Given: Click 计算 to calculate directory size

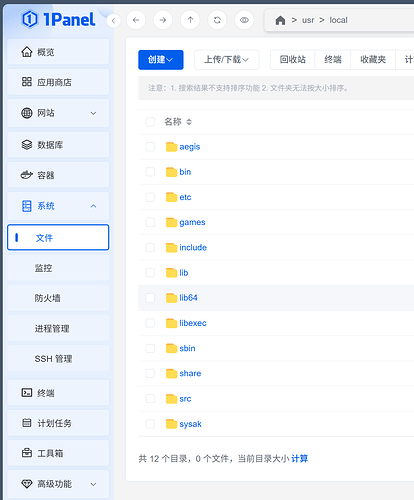Looking at the screenshot, I should coord(299,459).
